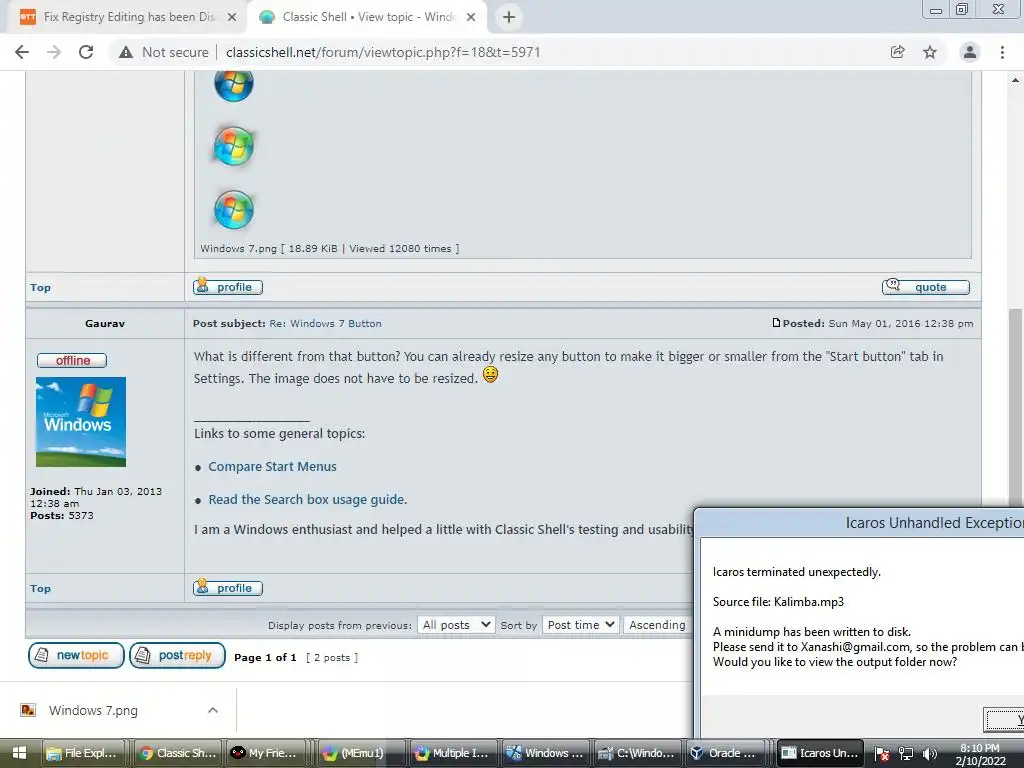Open a new browser tab

[x=509, y=17]
